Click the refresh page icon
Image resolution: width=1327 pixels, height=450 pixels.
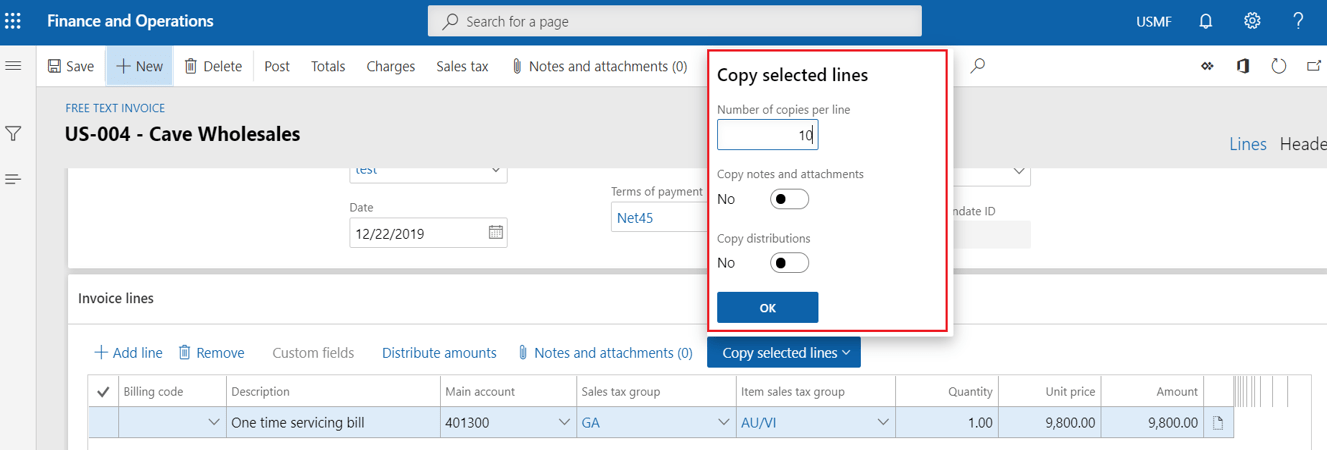[x=1278, y=66]
